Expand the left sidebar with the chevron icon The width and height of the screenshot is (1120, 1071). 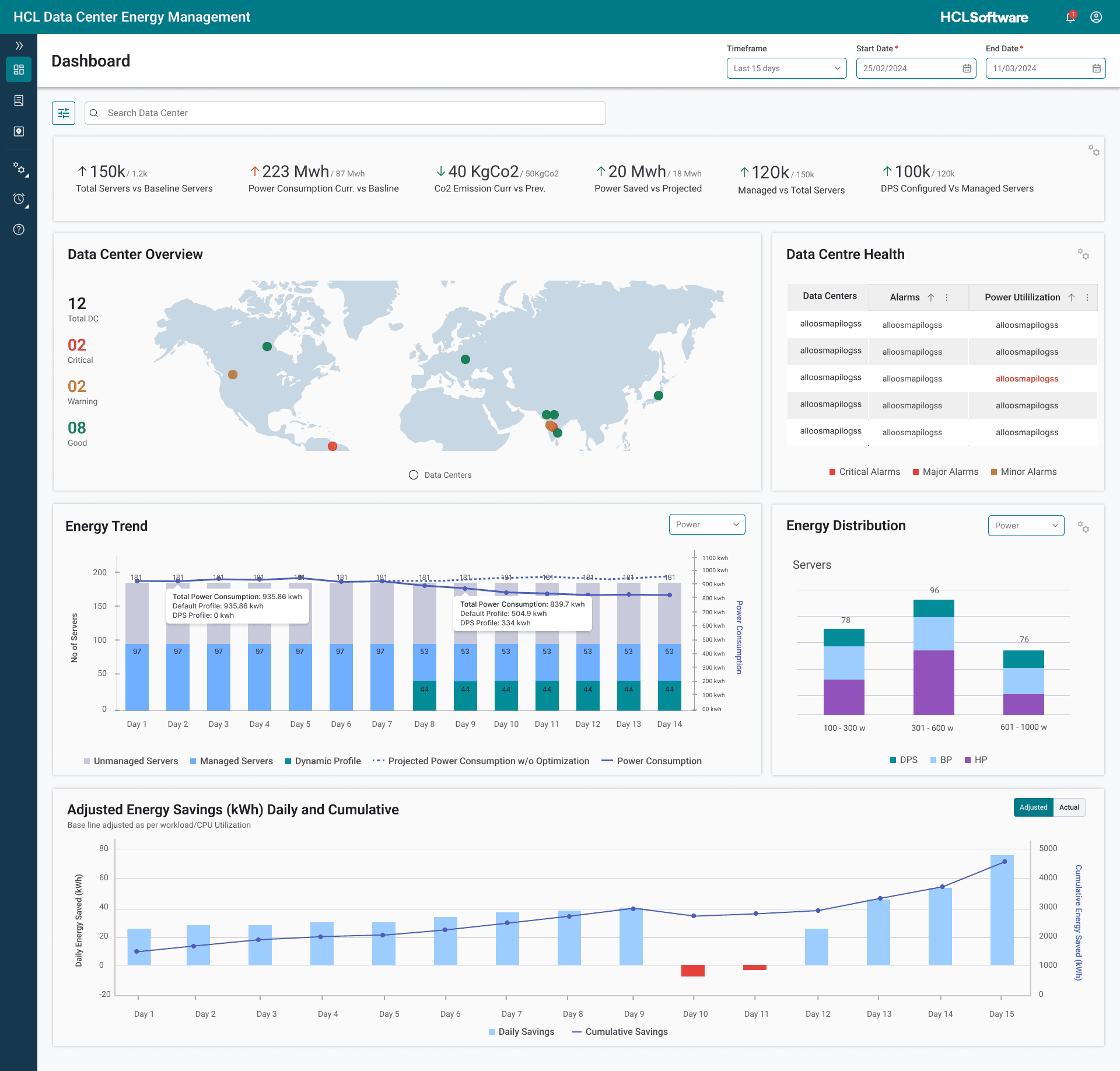click(x=19, y=45)
